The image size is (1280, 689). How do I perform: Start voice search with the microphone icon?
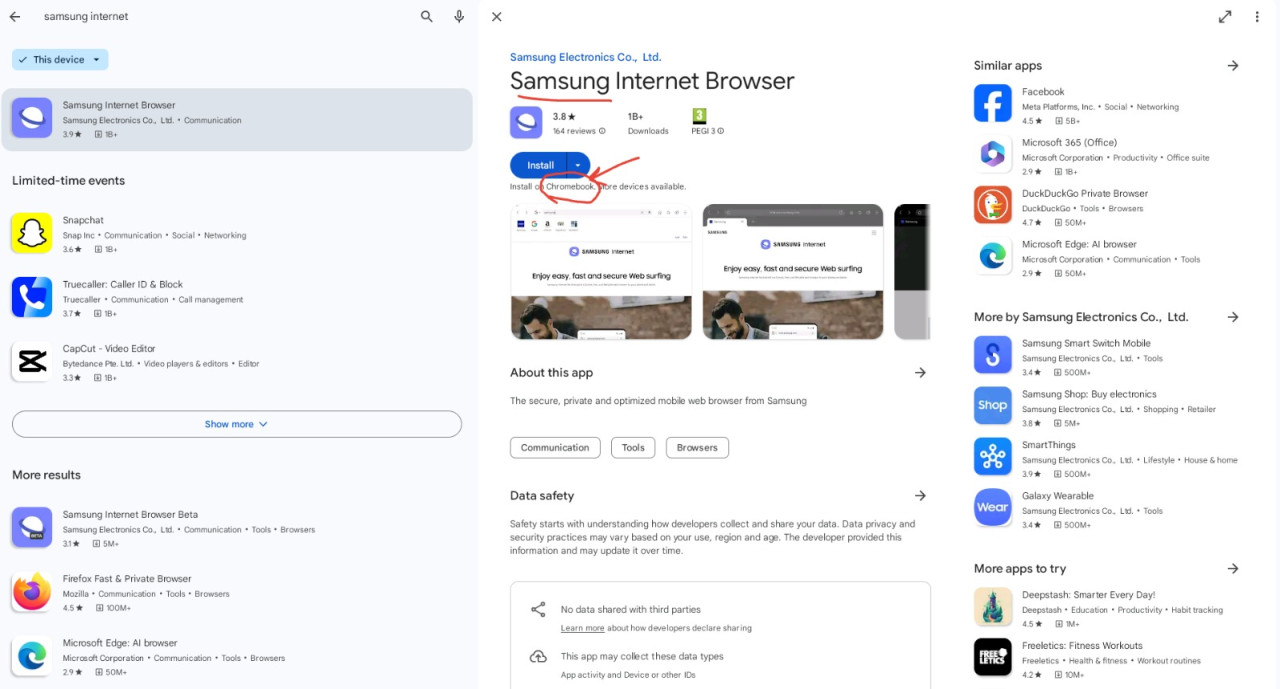(x=459, y=17)
